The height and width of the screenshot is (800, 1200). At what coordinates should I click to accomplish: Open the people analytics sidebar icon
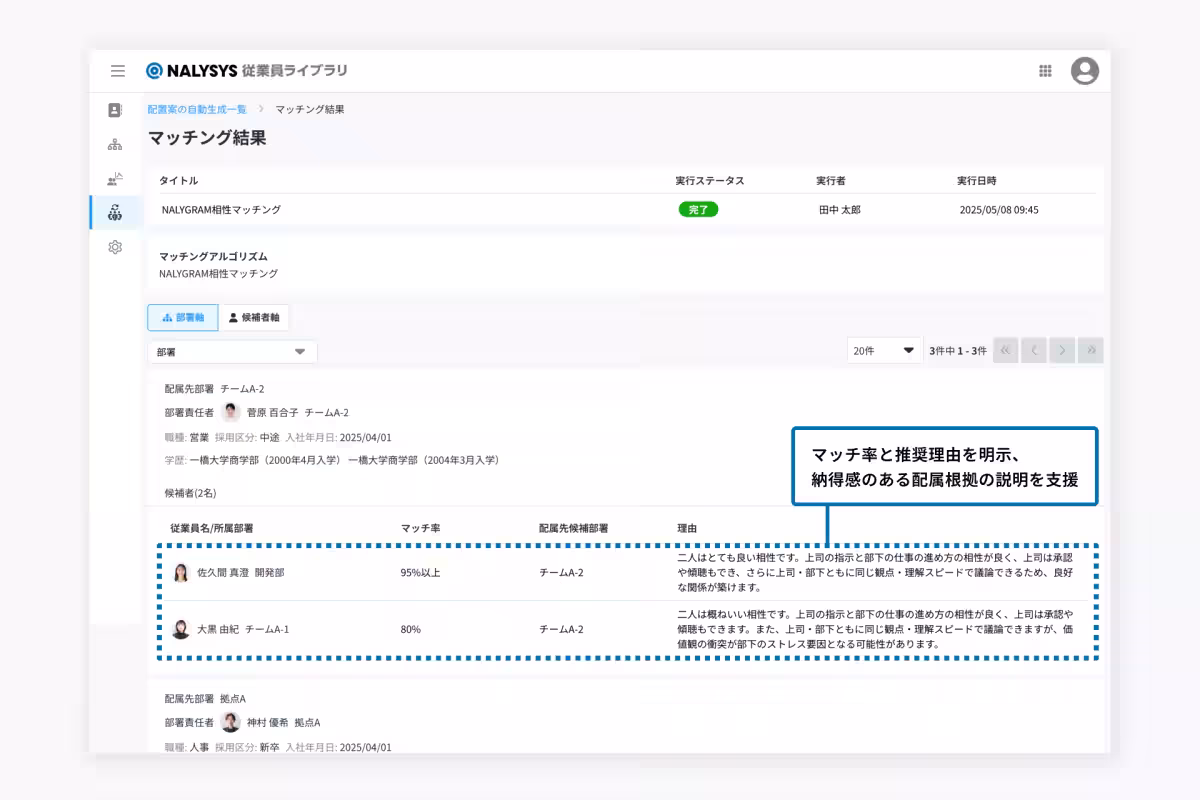pos(115,179)
